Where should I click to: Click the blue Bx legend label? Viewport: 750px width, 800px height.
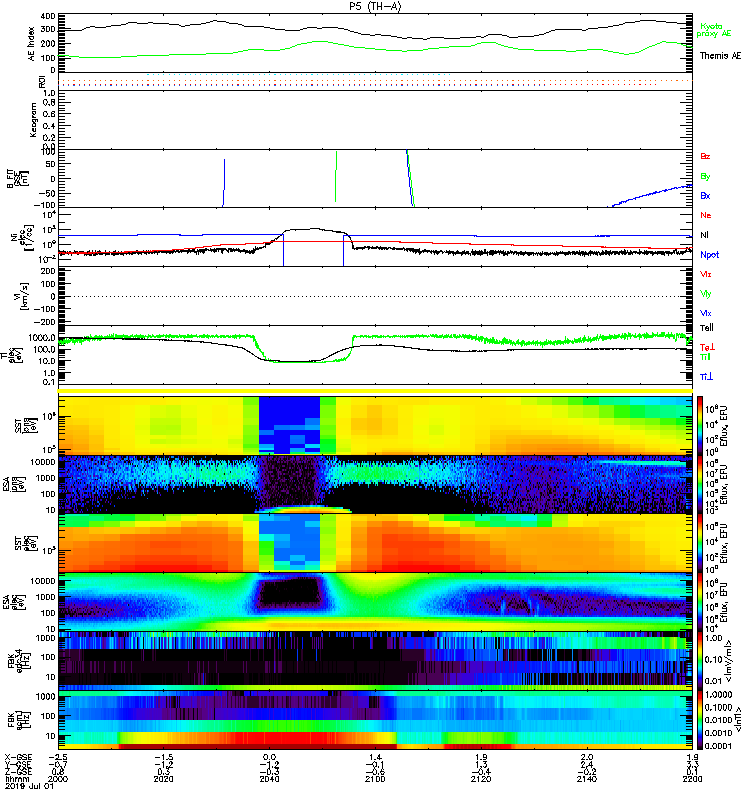click(705, 195)
